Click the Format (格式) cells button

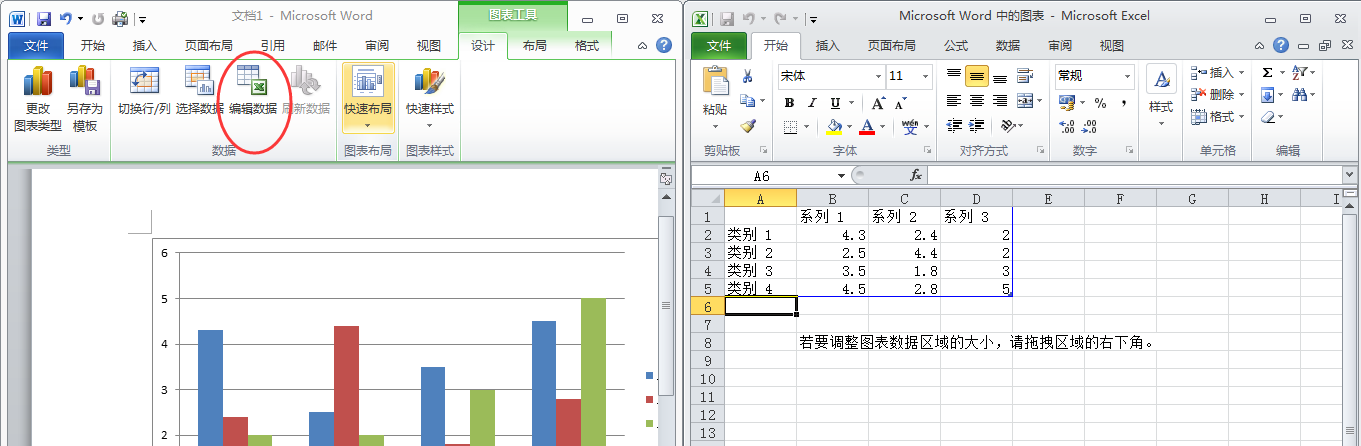[1217, 117]
